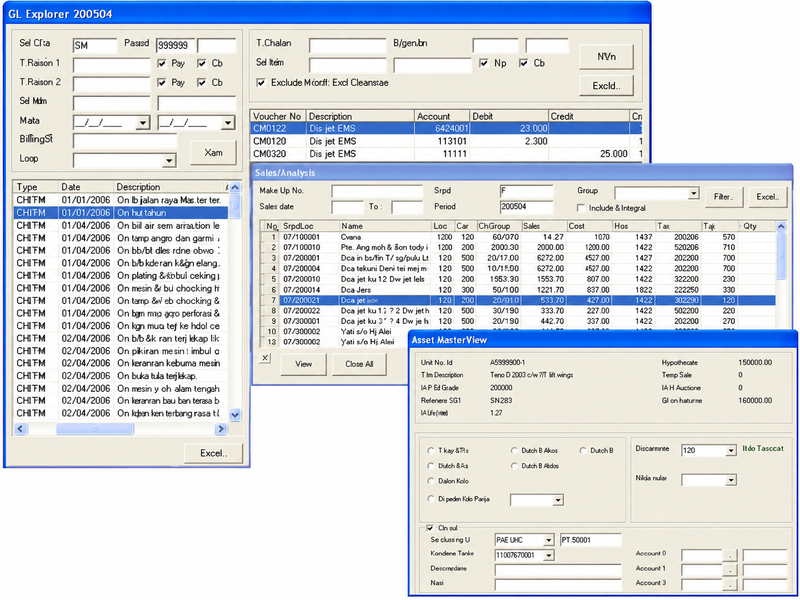Open the Loop dropdown in GL Explorer
This screenshot has width=800, height=600.
point(169,161)
